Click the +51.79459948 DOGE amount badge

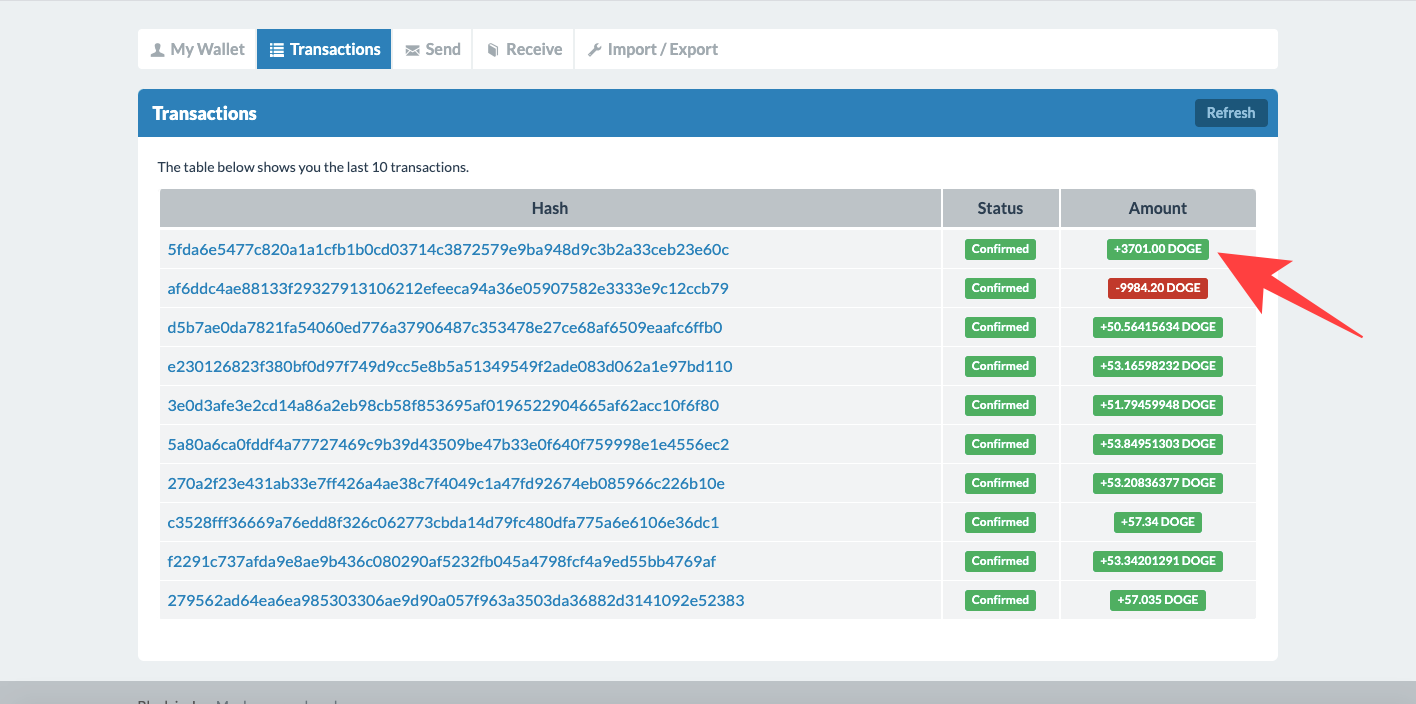(x=1158, y=405)
